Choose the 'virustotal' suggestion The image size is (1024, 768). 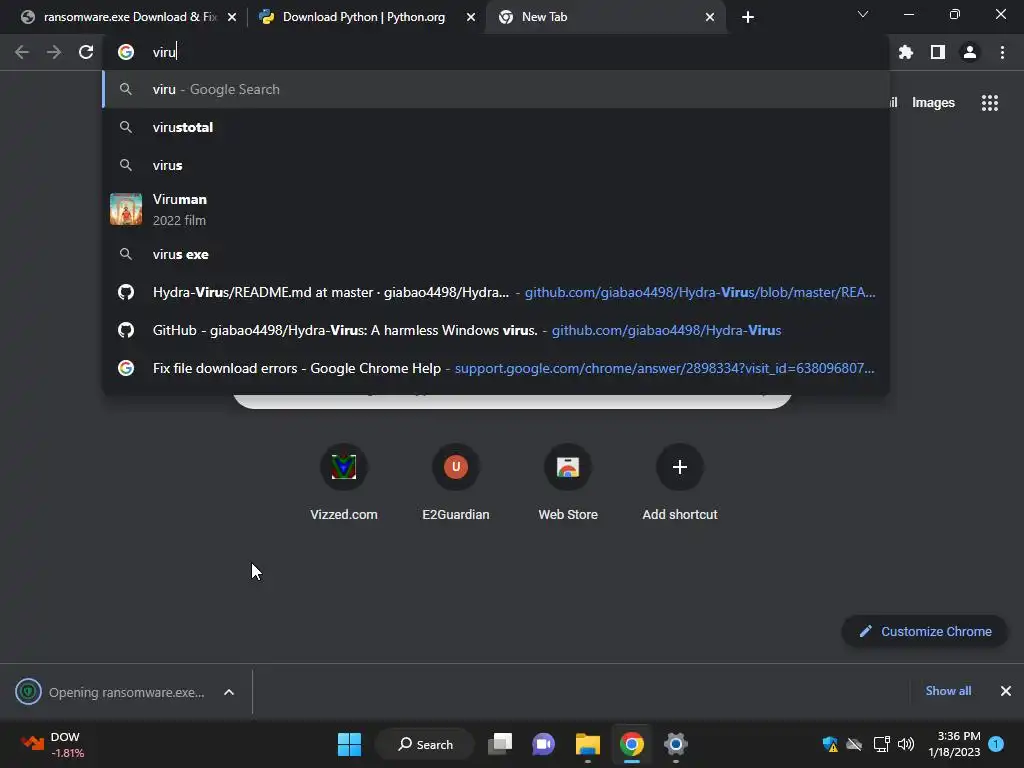pos(496,127)
